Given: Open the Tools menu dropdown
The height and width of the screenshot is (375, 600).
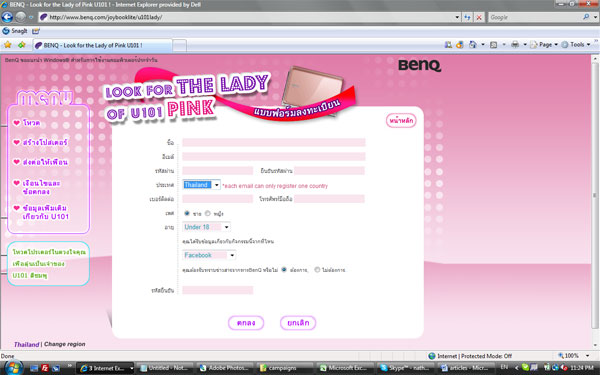Looking at the screenshot, I should coord(576,45).
